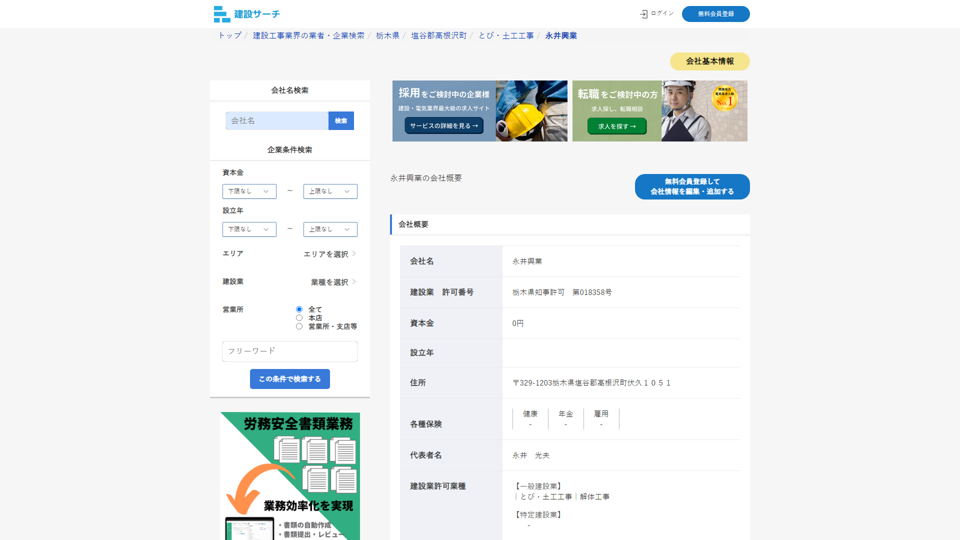Go to トップ in the breadcrumb
Viewport: 960px width, 540px height.
229,35
